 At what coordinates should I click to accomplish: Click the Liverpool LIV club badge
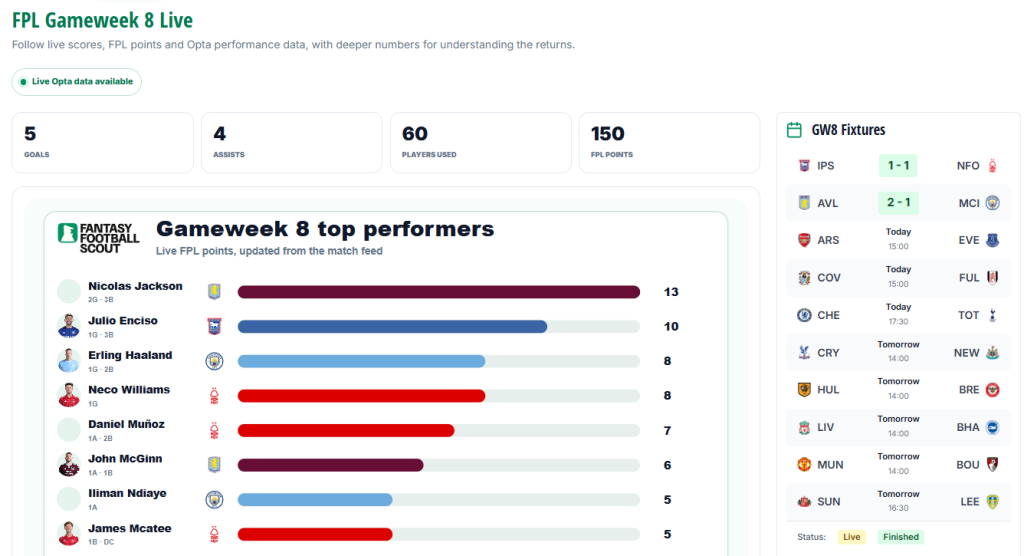click(805, 427)
